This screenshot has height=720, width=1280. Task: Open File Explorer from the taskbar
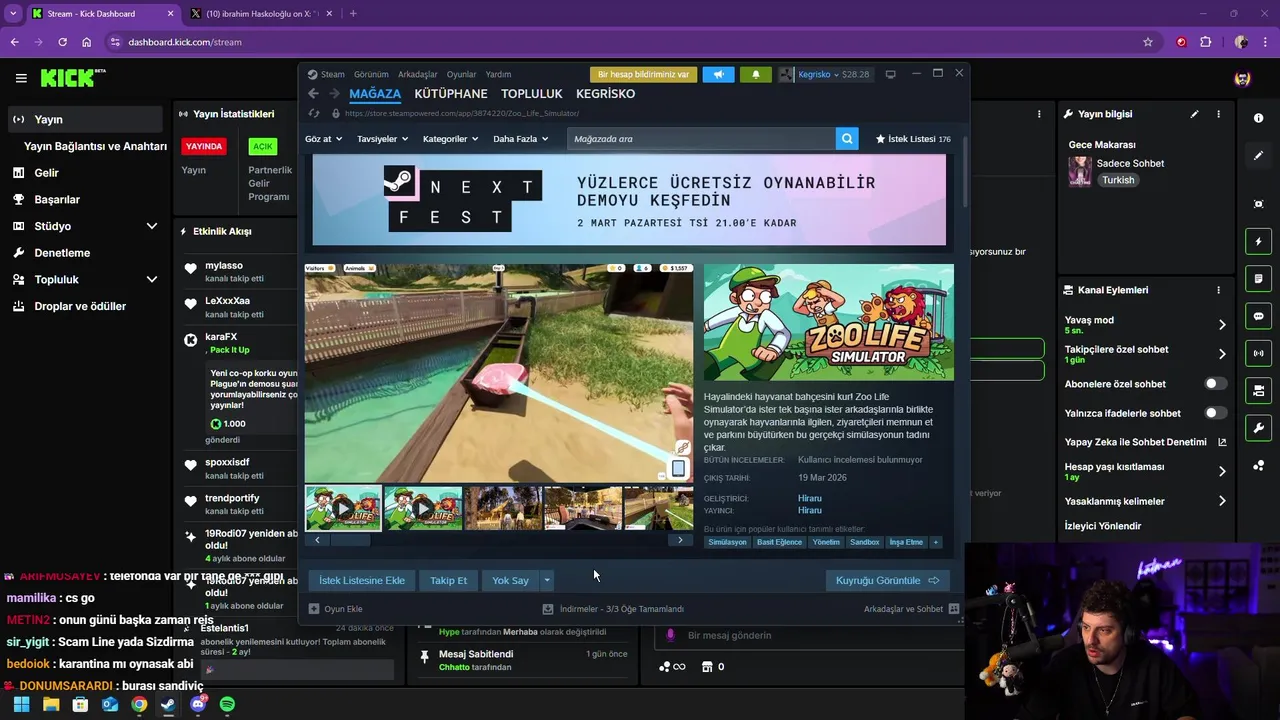(x=51, y=704)
